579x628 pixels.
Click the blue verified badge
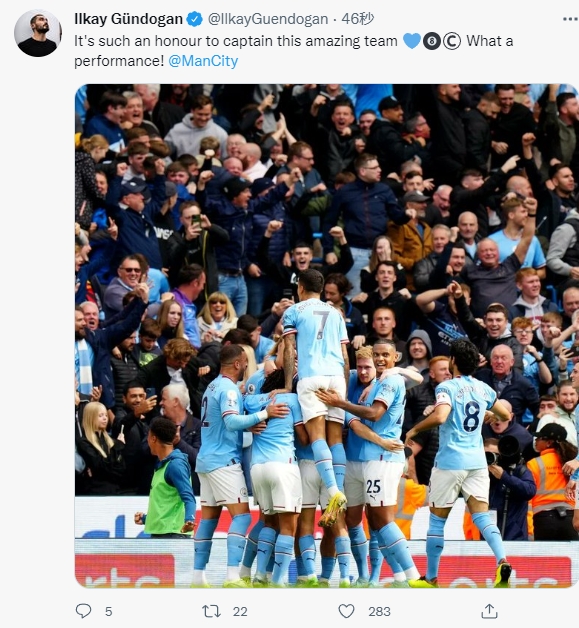click(195, 19)
